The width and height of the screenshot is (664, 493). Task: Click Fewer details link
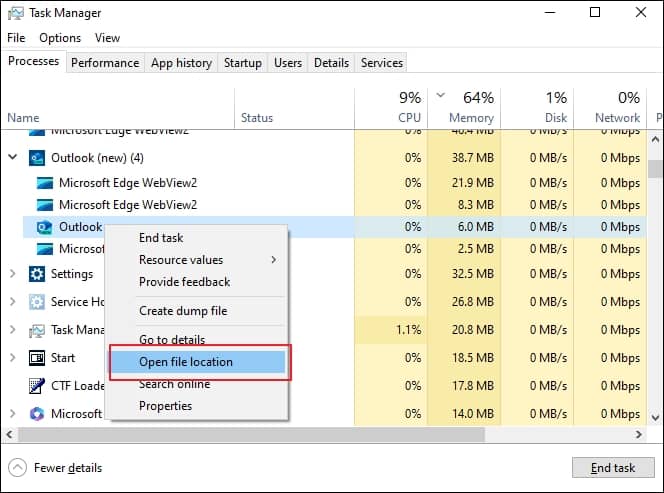pos(68,468)
